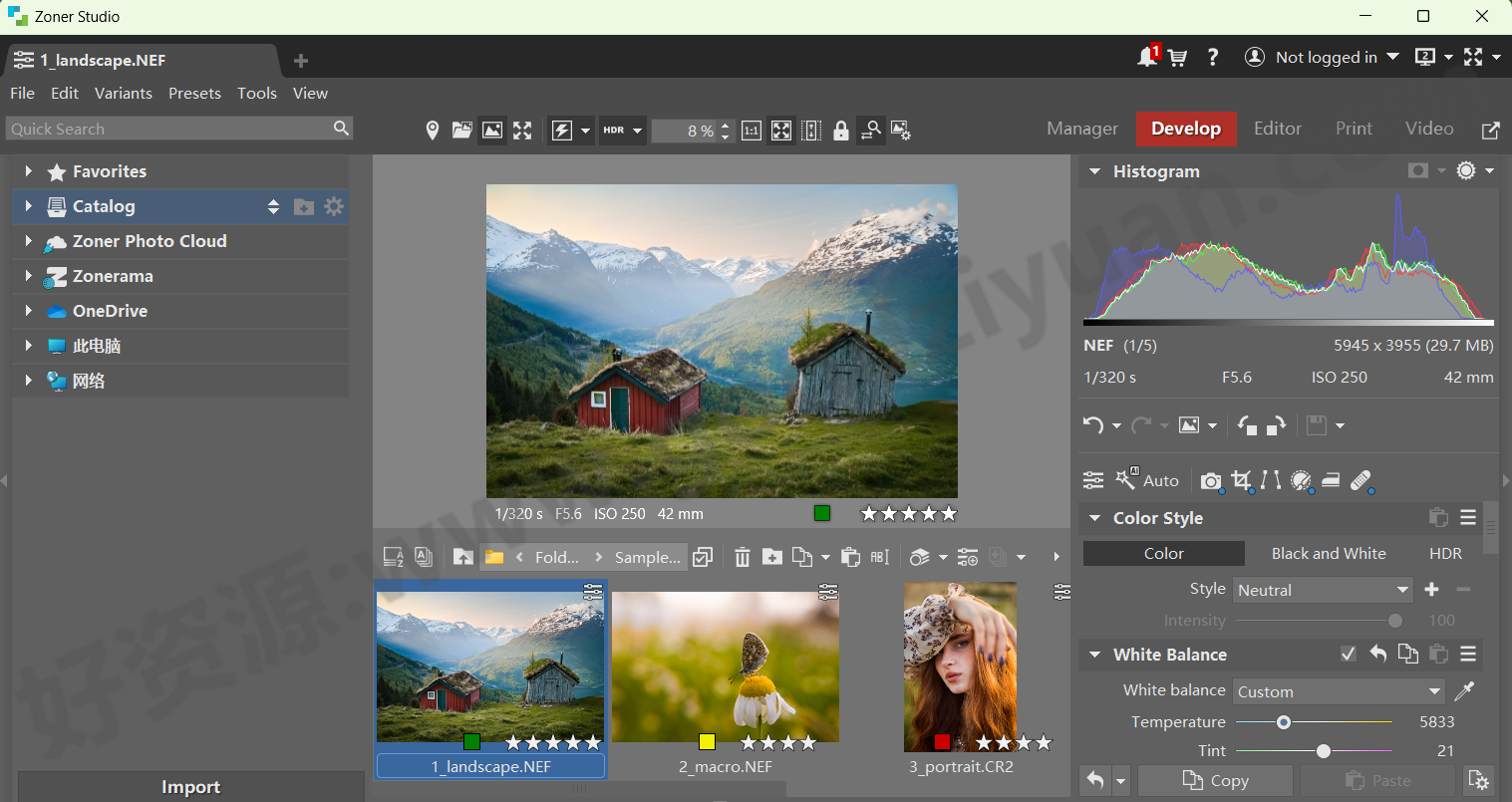Click the Import button
The height and width of the screenshot is (802, 1512).
pos(190,786)
